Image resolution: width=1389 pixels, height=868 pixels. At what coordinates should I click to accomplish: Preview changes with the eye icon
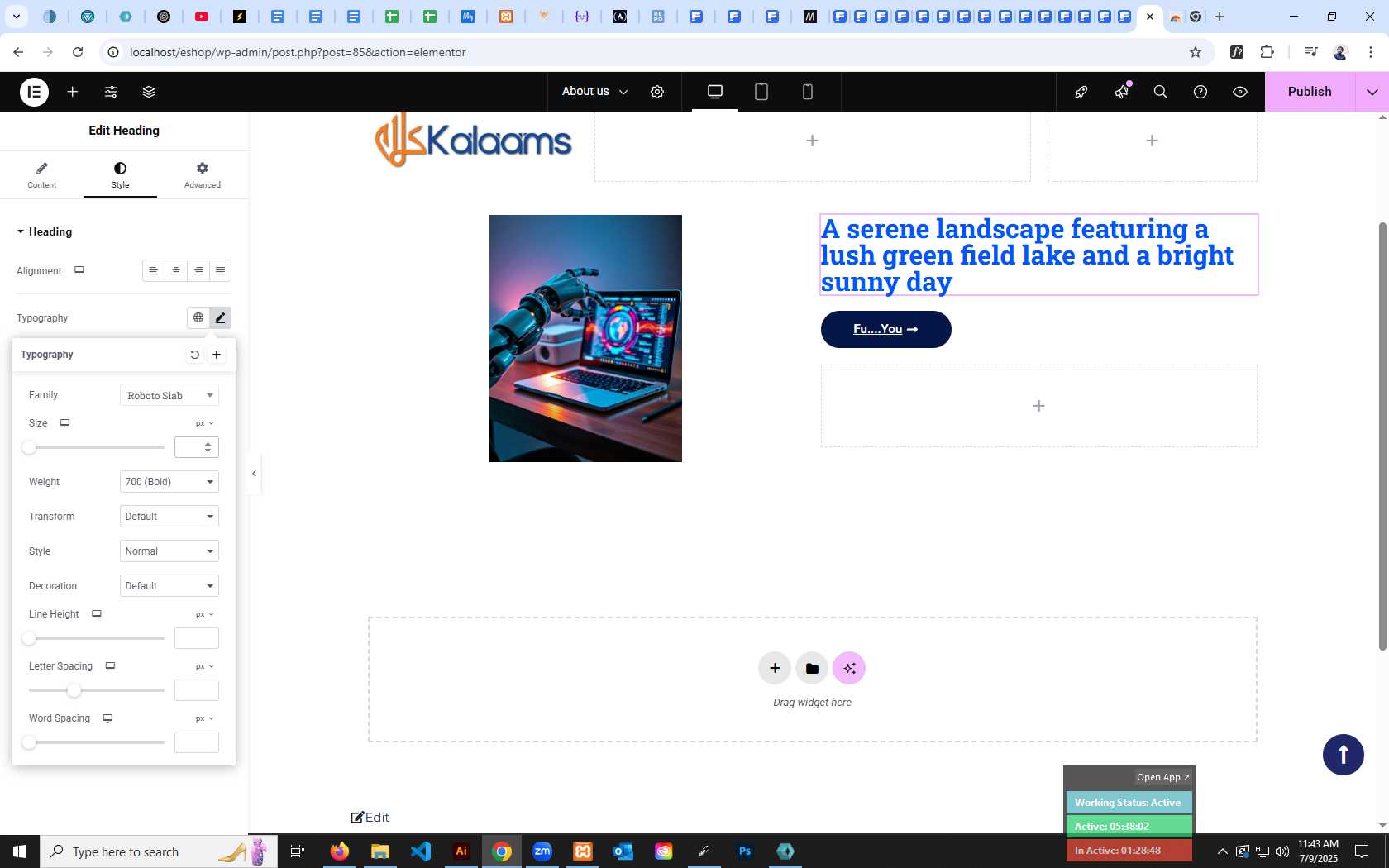[1240, 92]
